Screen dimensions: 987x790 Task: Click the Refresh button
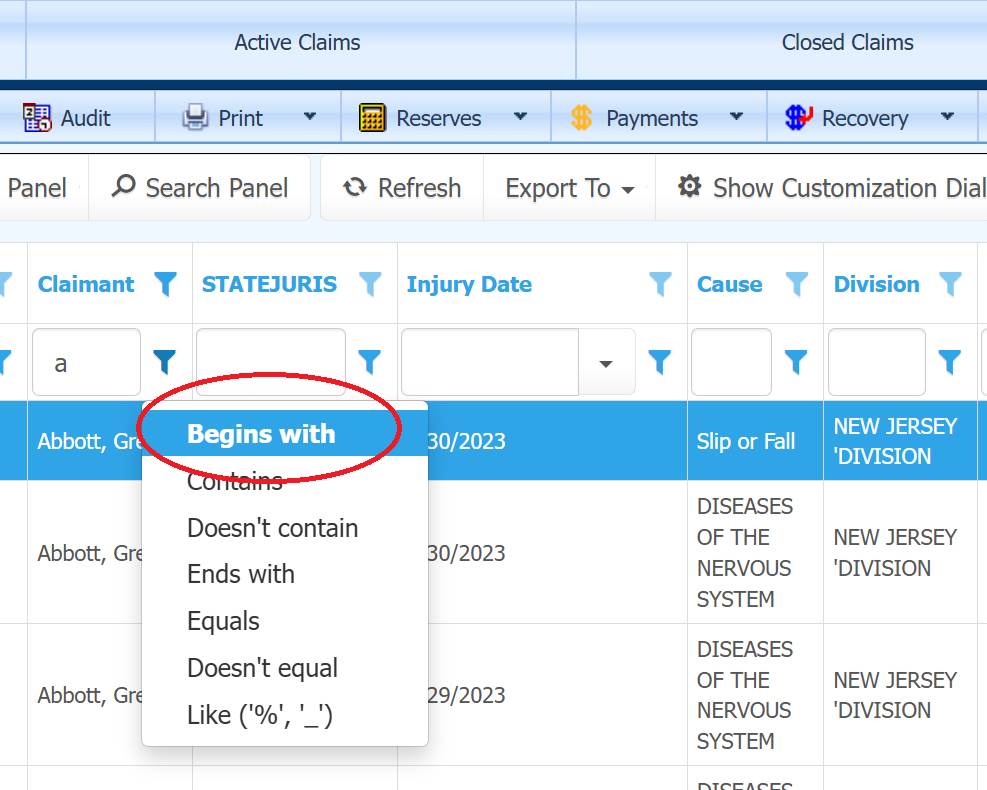pyautogui.click(x=402, y=188)
